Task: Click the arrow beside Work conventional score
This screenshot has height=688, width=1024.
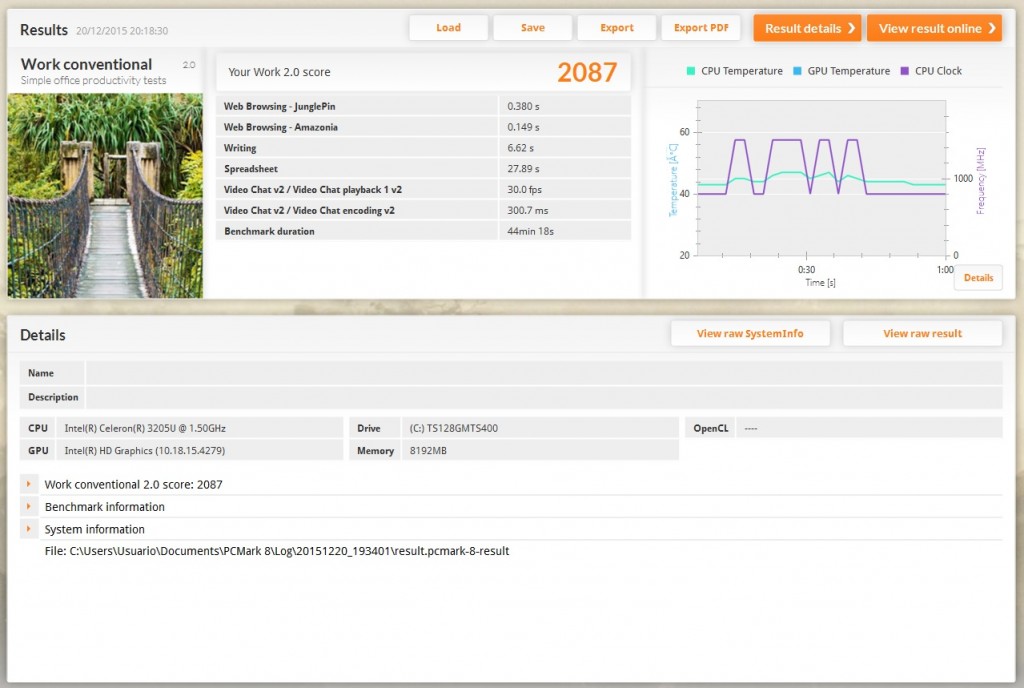Action: point(30,484)
